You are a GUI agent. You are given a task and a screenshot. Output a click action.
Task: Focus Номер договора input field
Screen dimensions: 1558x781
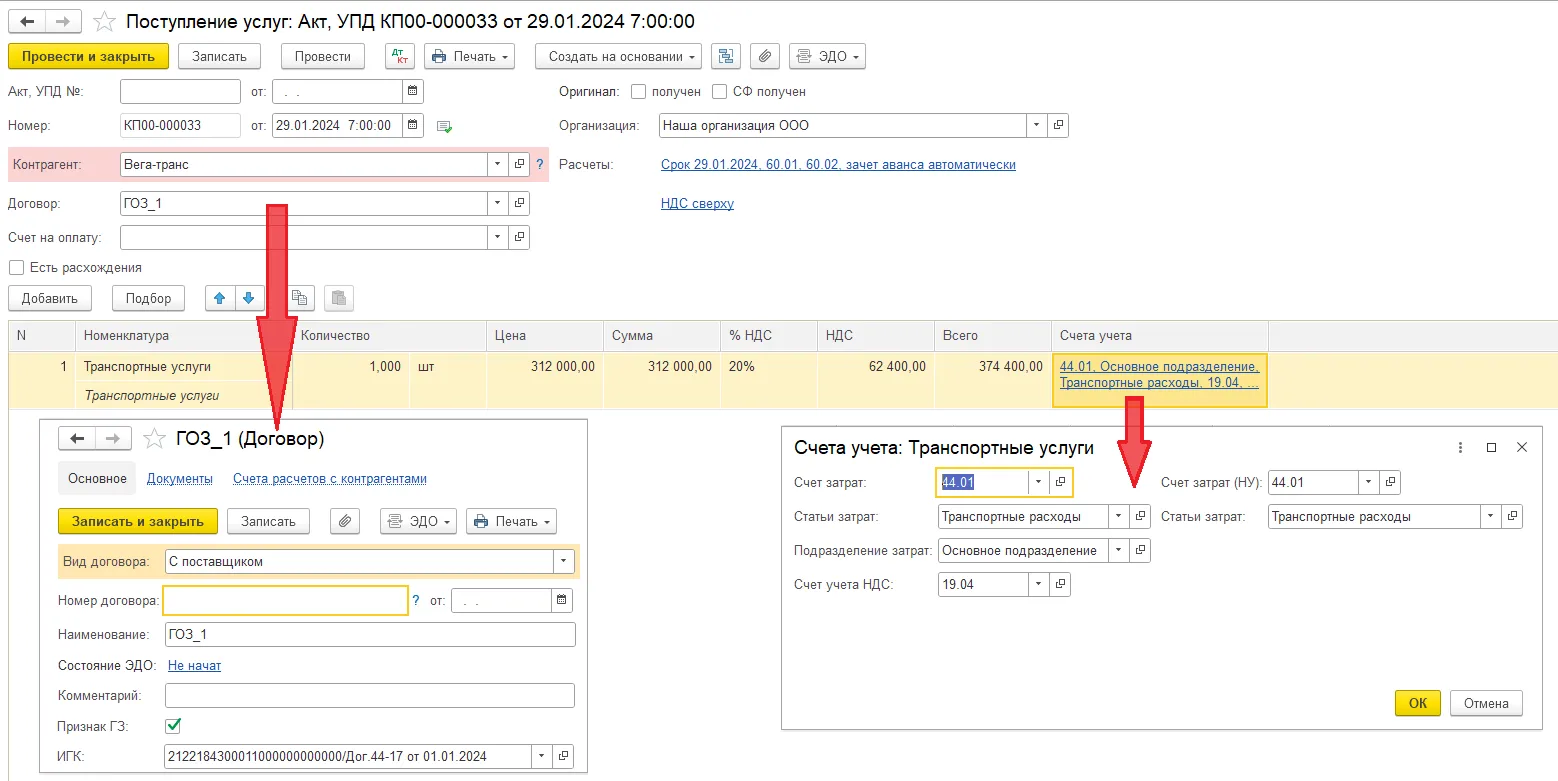(285, 600)
